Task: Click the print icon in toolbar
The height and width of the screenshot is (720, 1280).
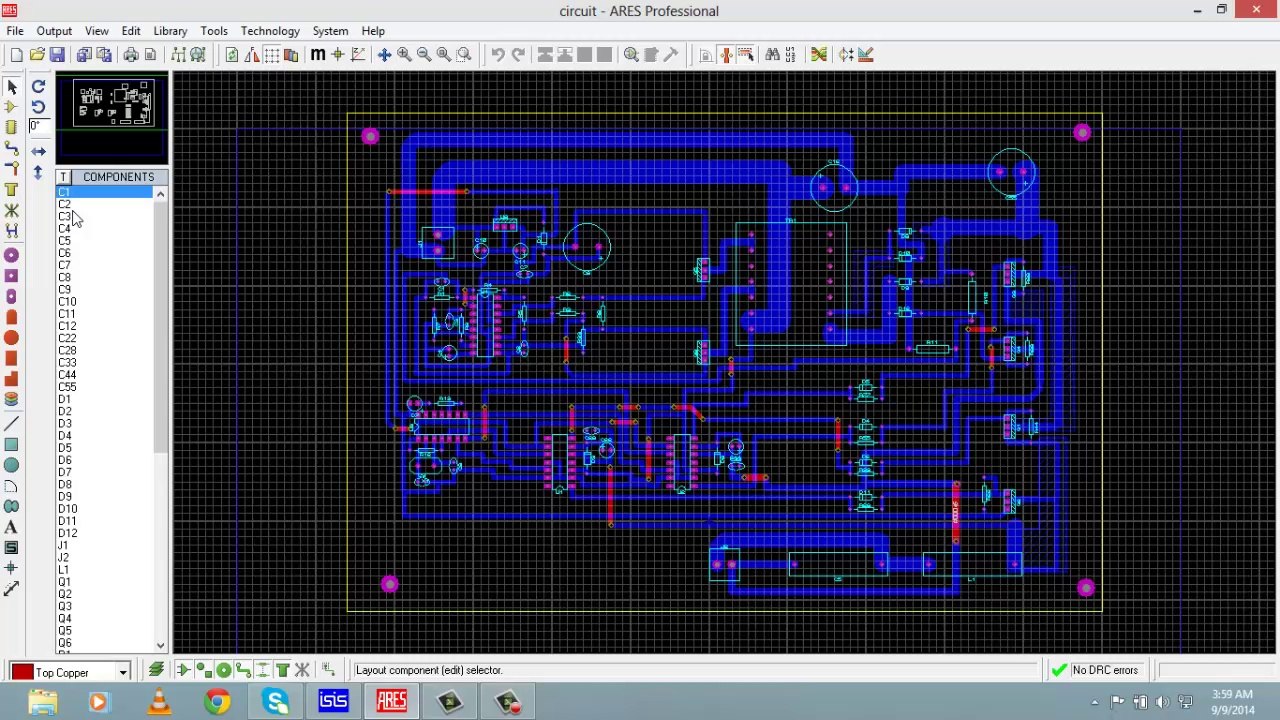Action: click(x=131, y=55)
